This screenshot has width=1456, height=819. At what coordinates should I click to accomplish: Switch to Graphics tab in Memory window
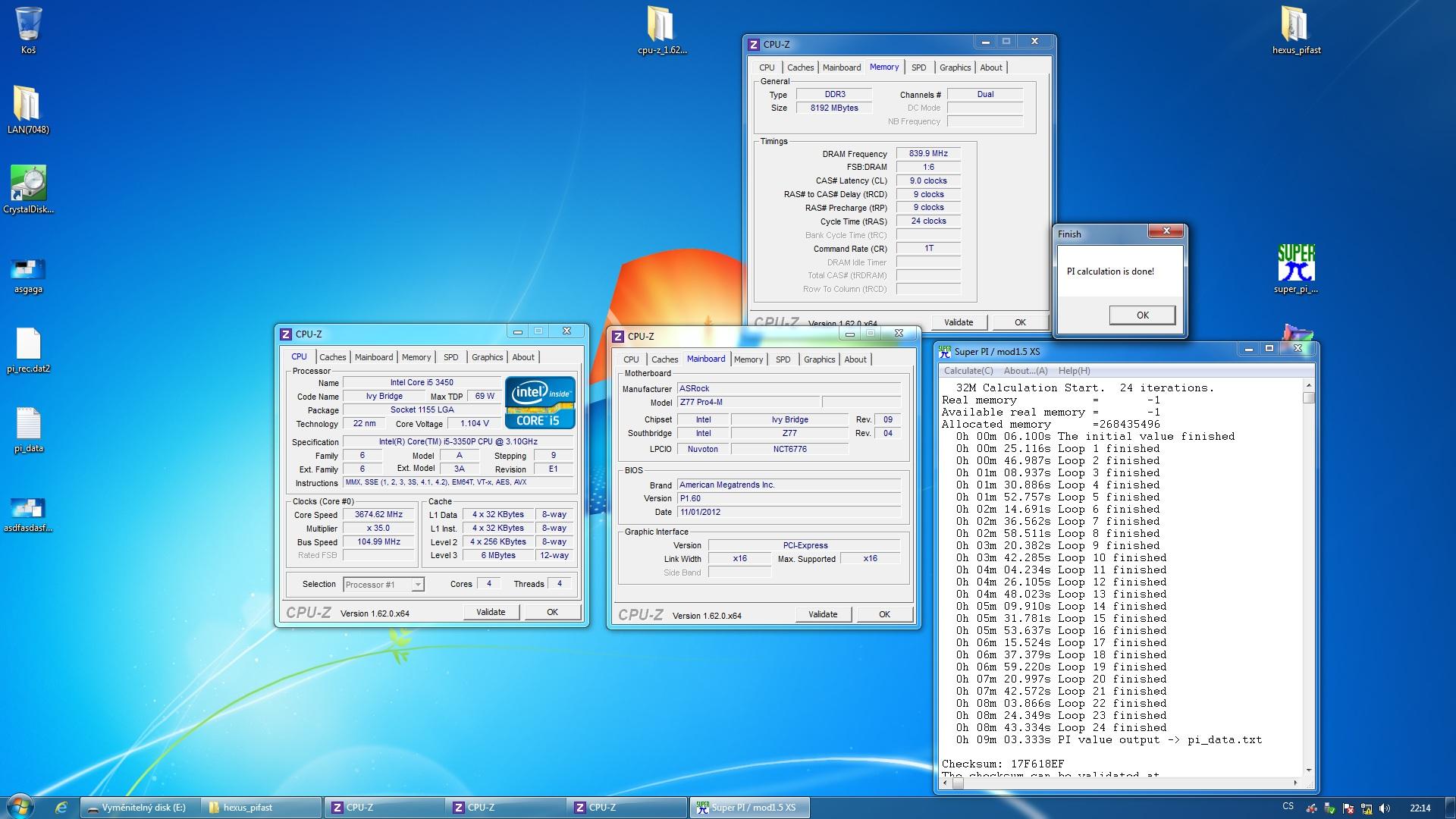coord(955,67)
